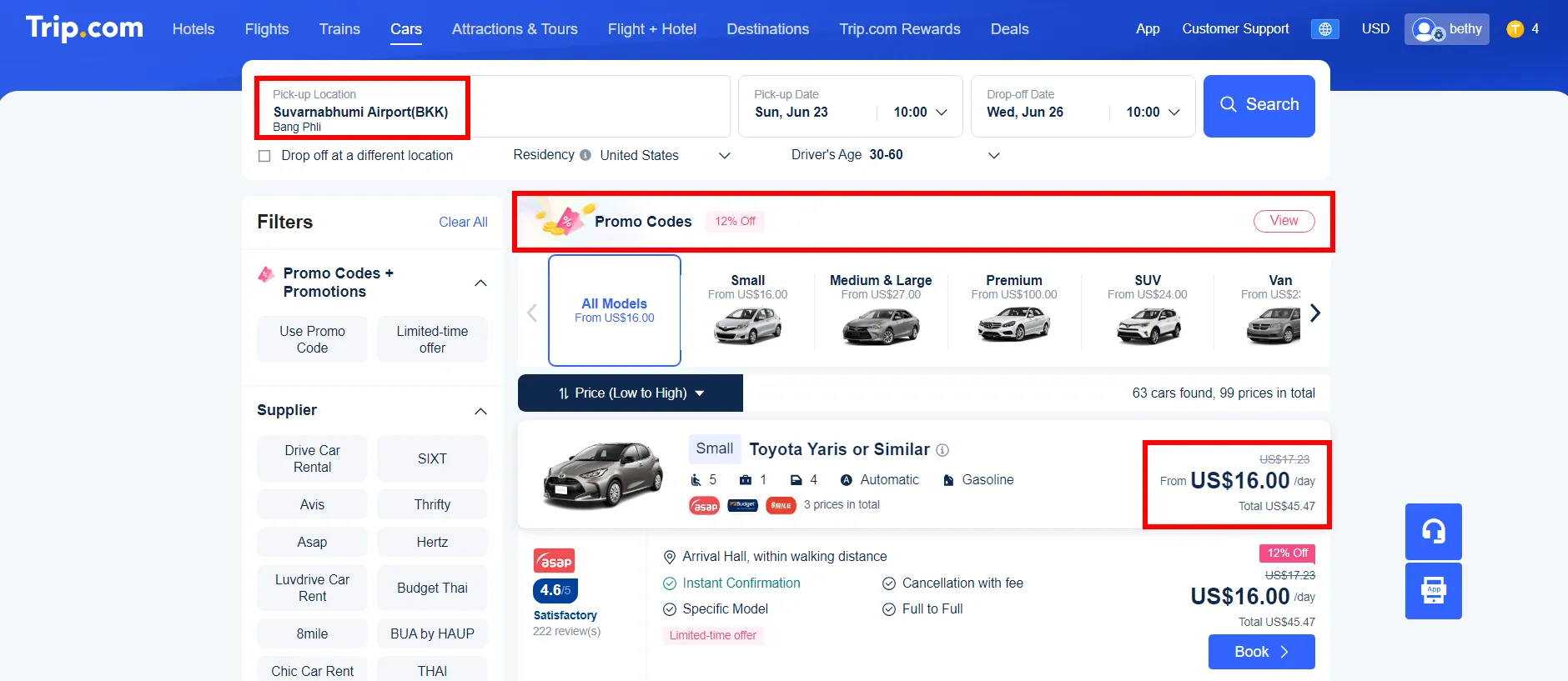Click the T coins icon
Screen dimensions: 1568x681
(1515, 29)
